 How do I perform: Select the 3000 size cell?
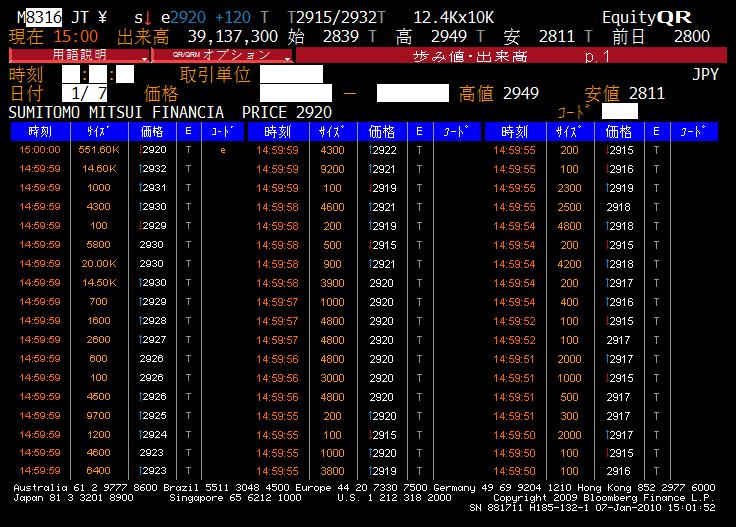click(x=332, y=378)
